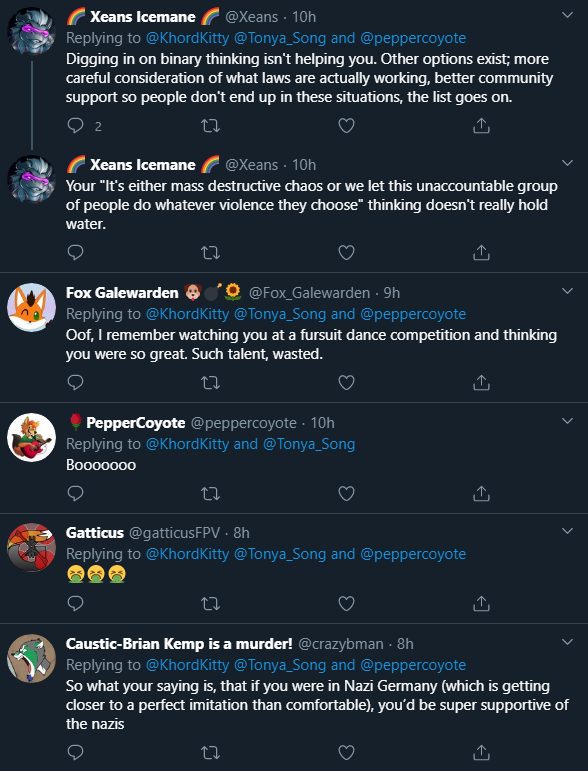
Task: Share PepperCoyote's Booooooo tweet
Action: click(481, 493)
